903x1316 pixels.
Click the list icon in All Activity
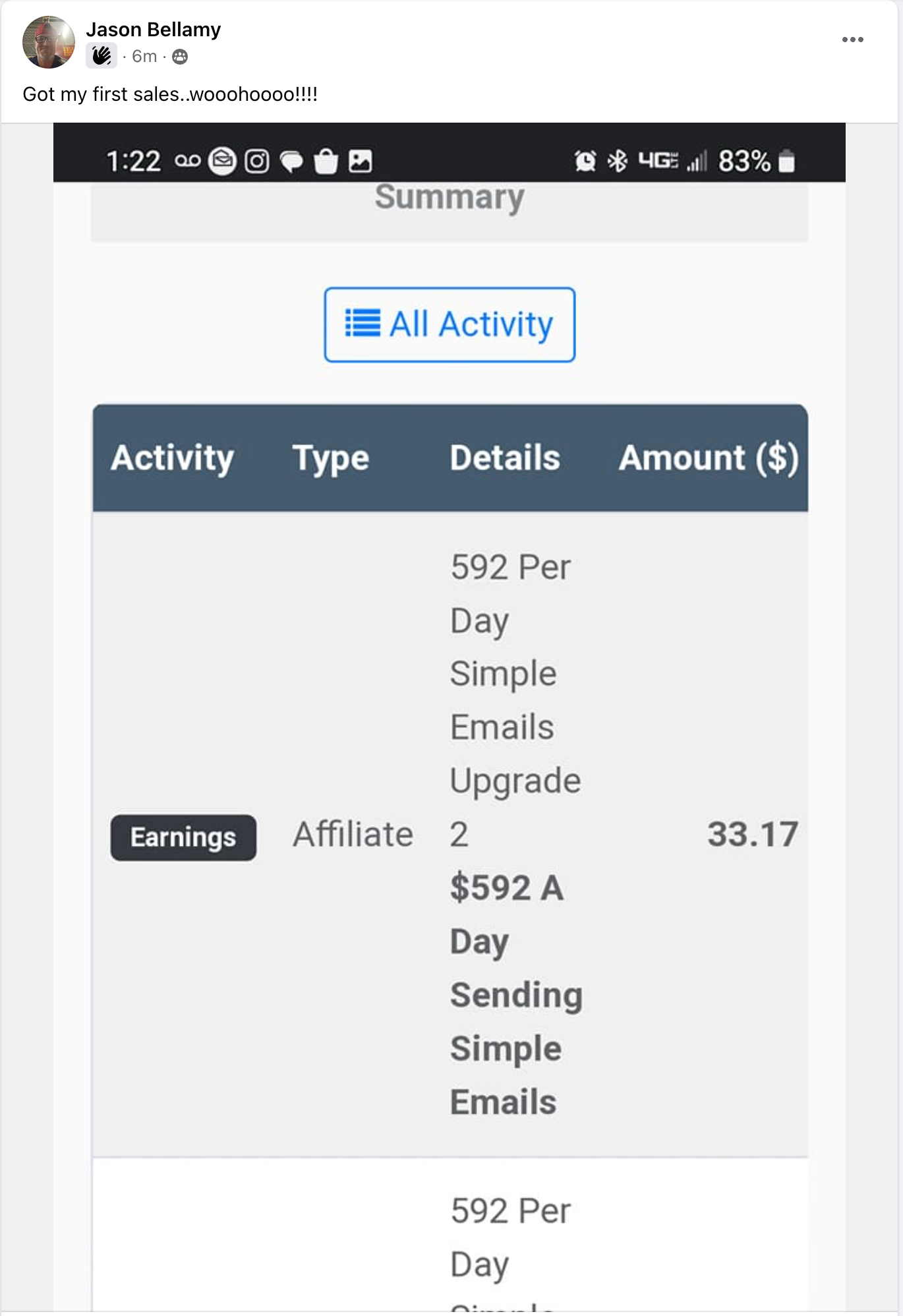coord(363,324)
